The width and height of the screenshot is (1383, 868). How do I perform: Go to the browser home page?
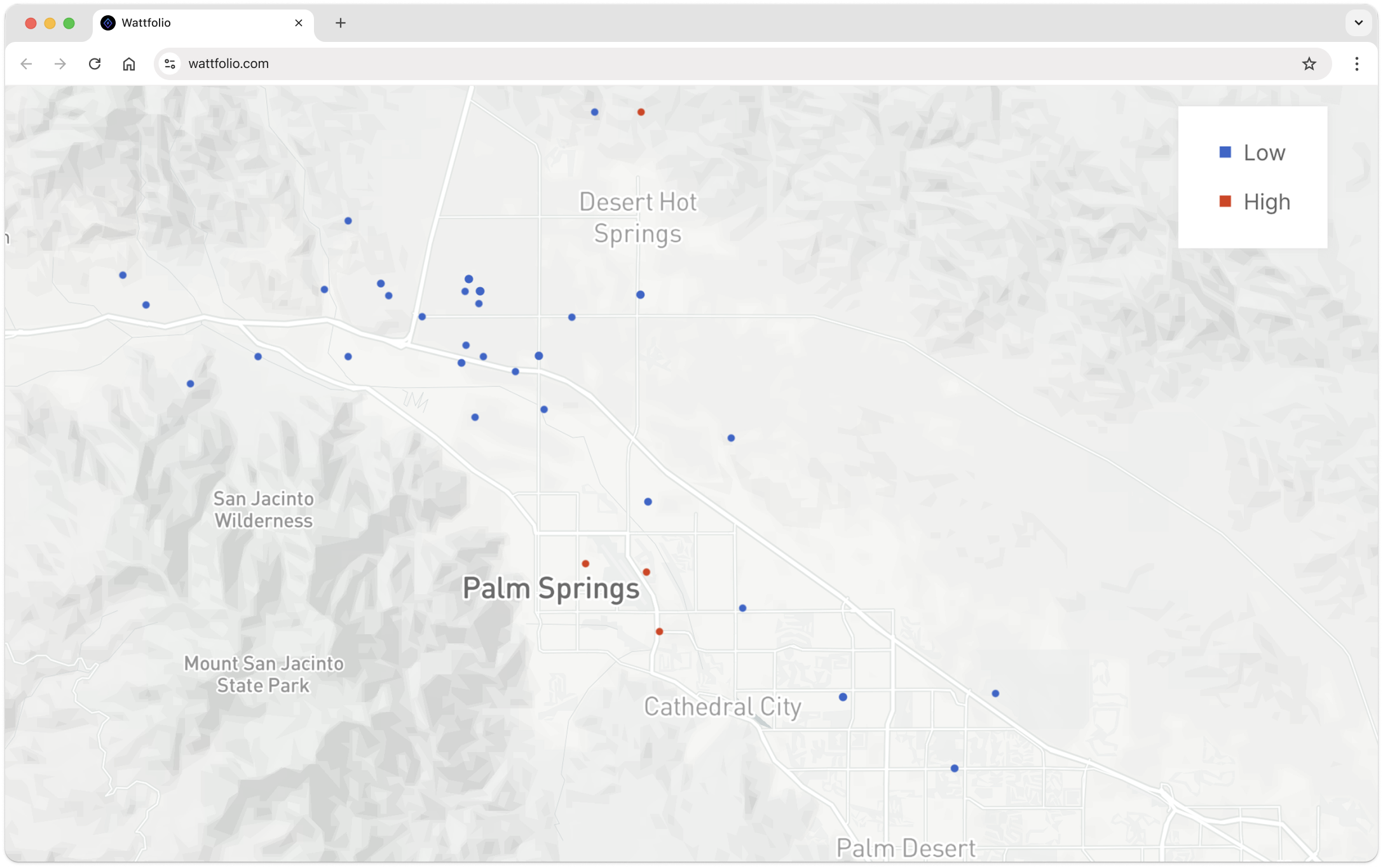129,64
